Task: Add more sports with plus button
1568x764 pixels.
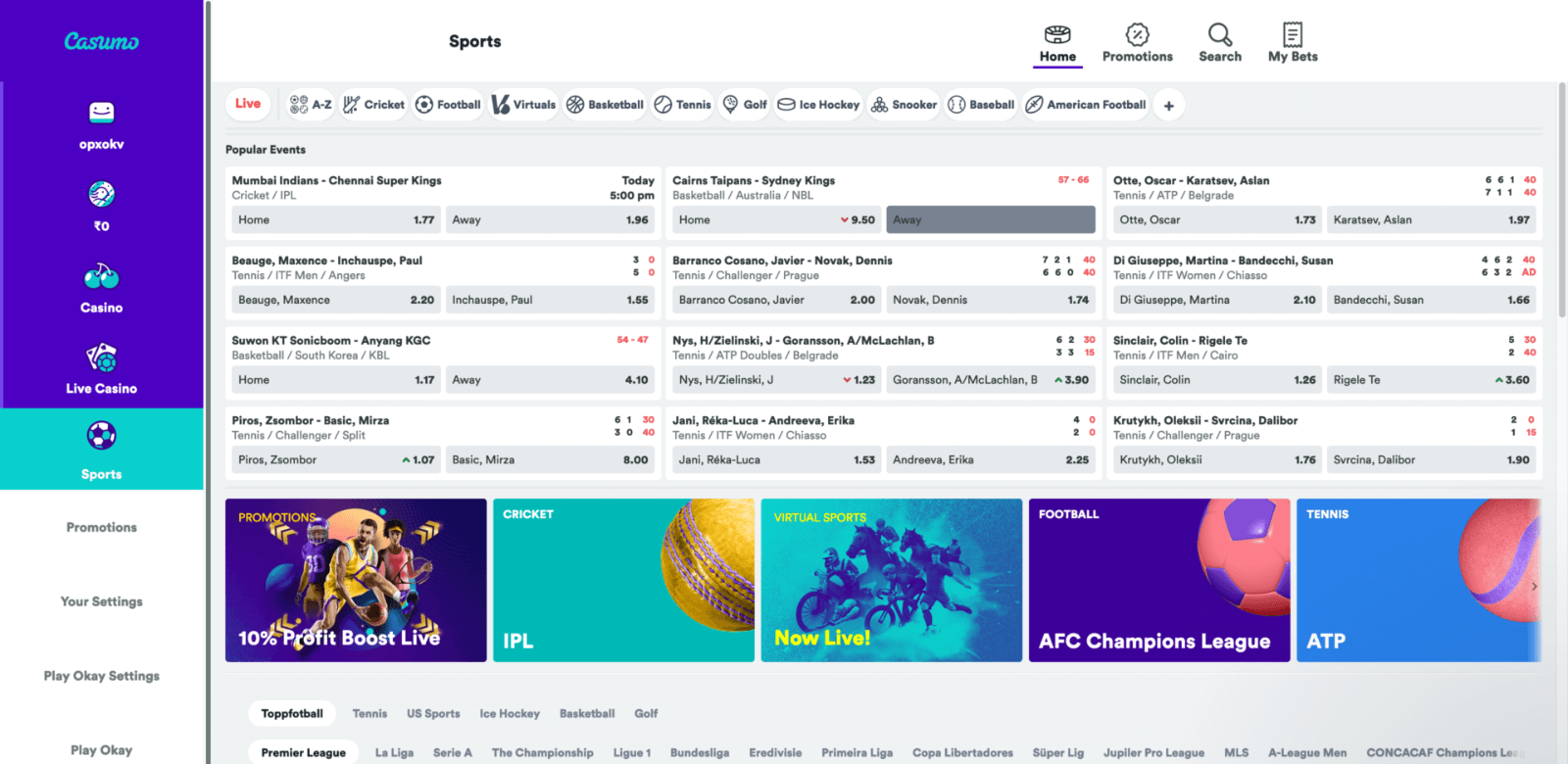Action: pos(1168,105)
